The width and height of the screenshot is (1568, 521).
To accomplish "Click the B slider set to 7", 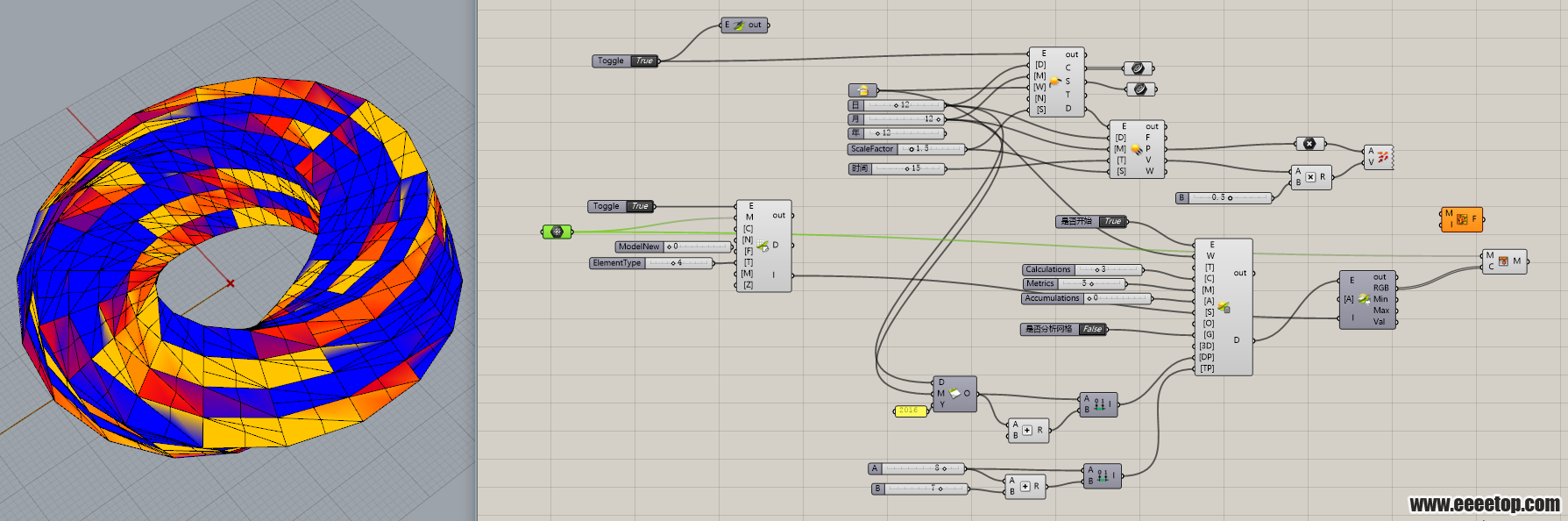I will pyautogui.click(x=920, y=489).
